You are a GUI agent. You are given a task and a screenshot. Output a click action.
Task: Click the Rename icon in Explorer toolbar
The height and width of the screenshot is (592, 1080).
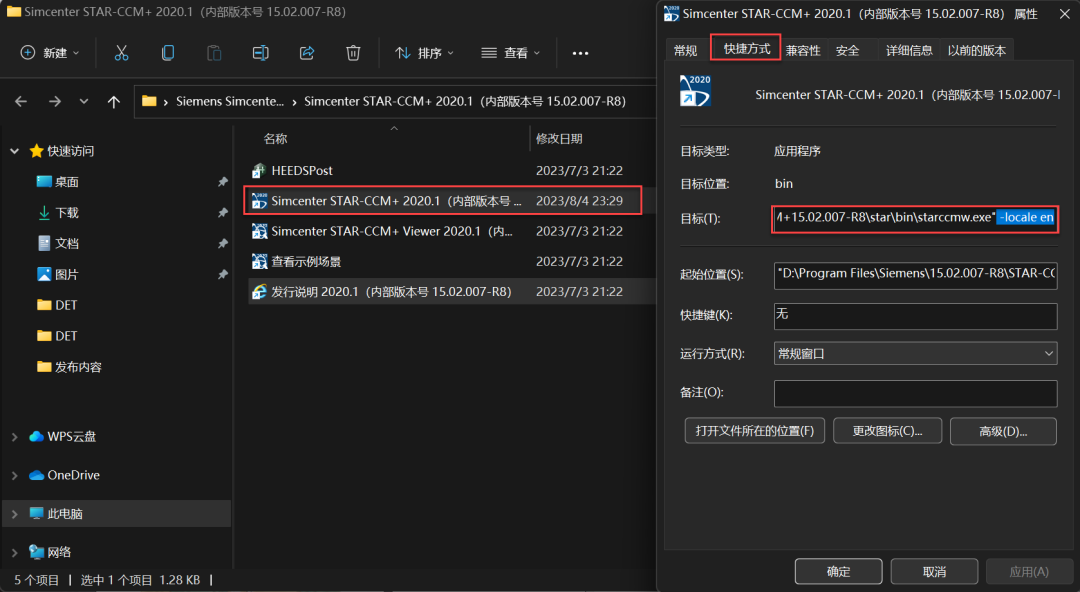(260, 53)
